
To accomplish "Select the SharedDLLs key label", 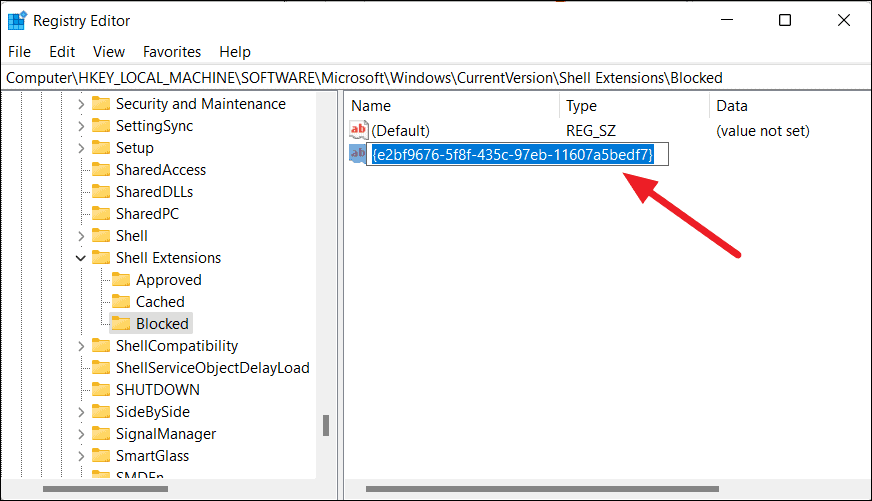I will click(155, 192).
